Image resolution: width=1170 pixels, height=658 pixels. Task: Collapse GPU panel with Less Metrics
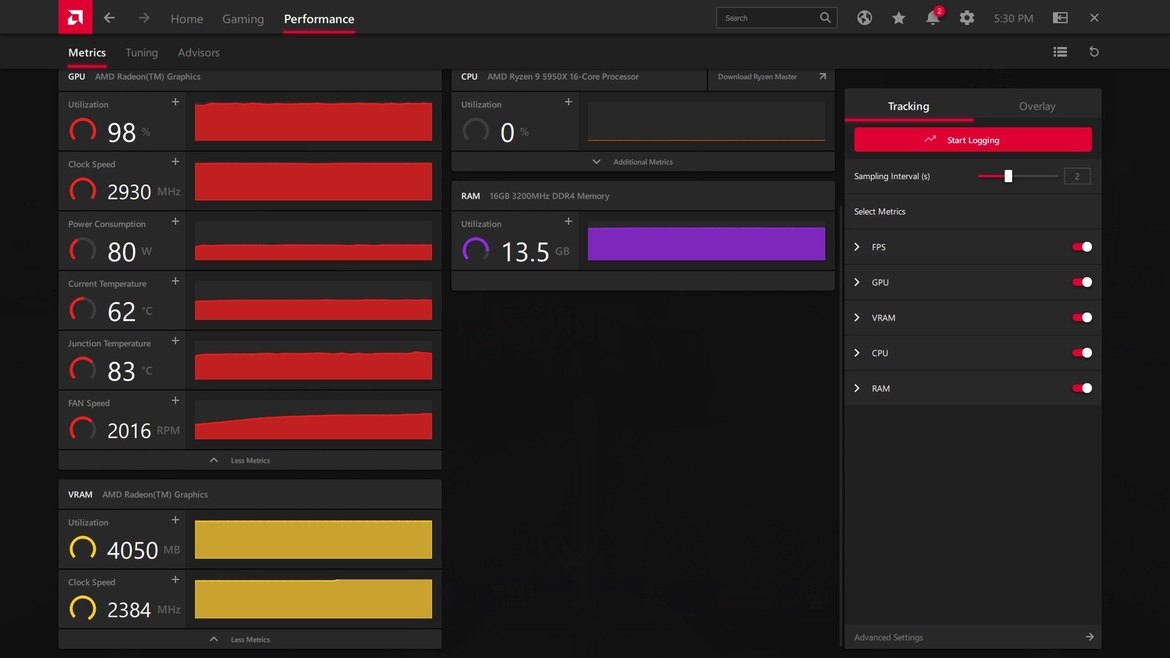(250, 460)
